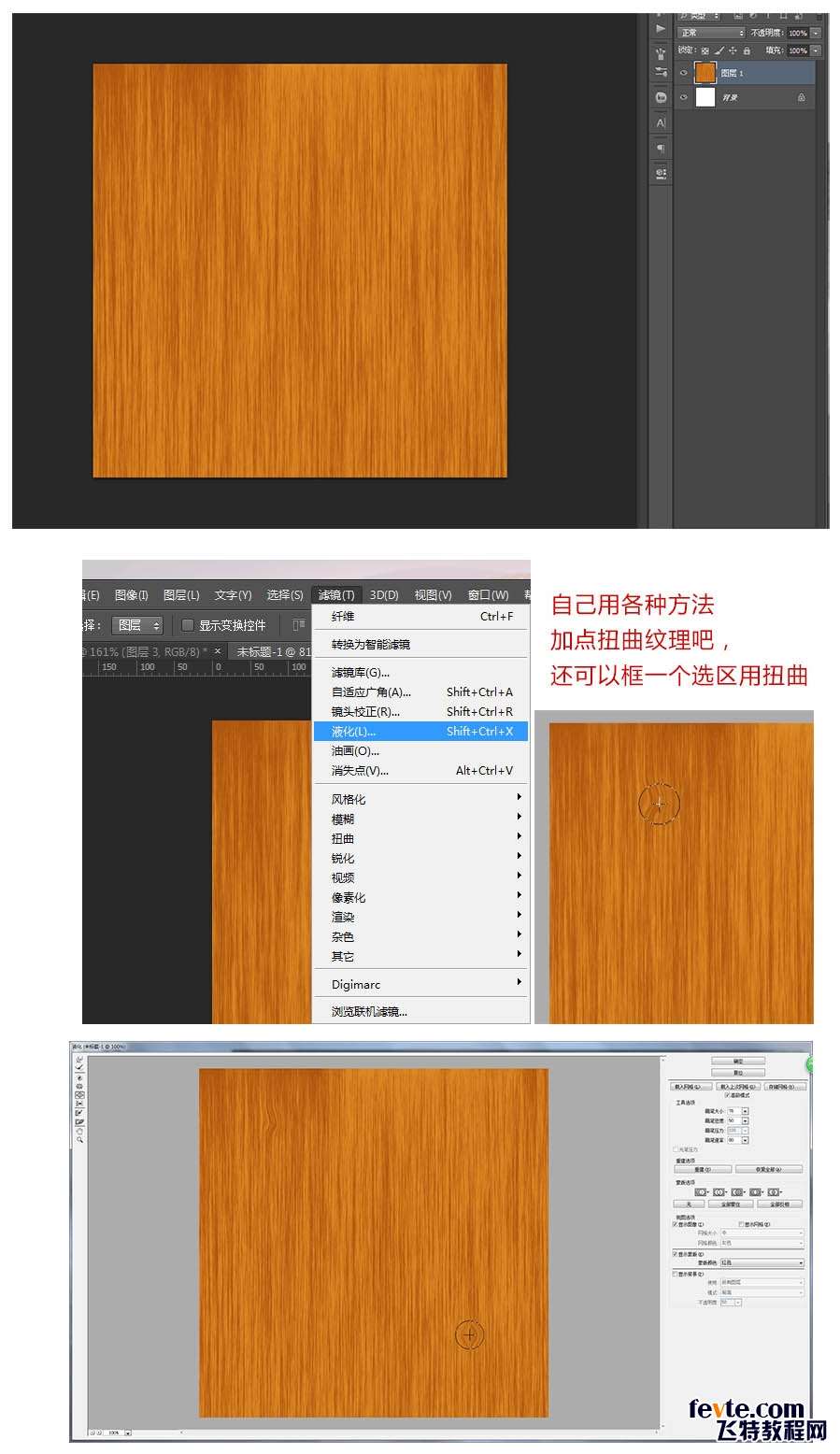Open the 图层 auto-select dropdown
This screenshot has width=840, height=1454.
[137, 625]
